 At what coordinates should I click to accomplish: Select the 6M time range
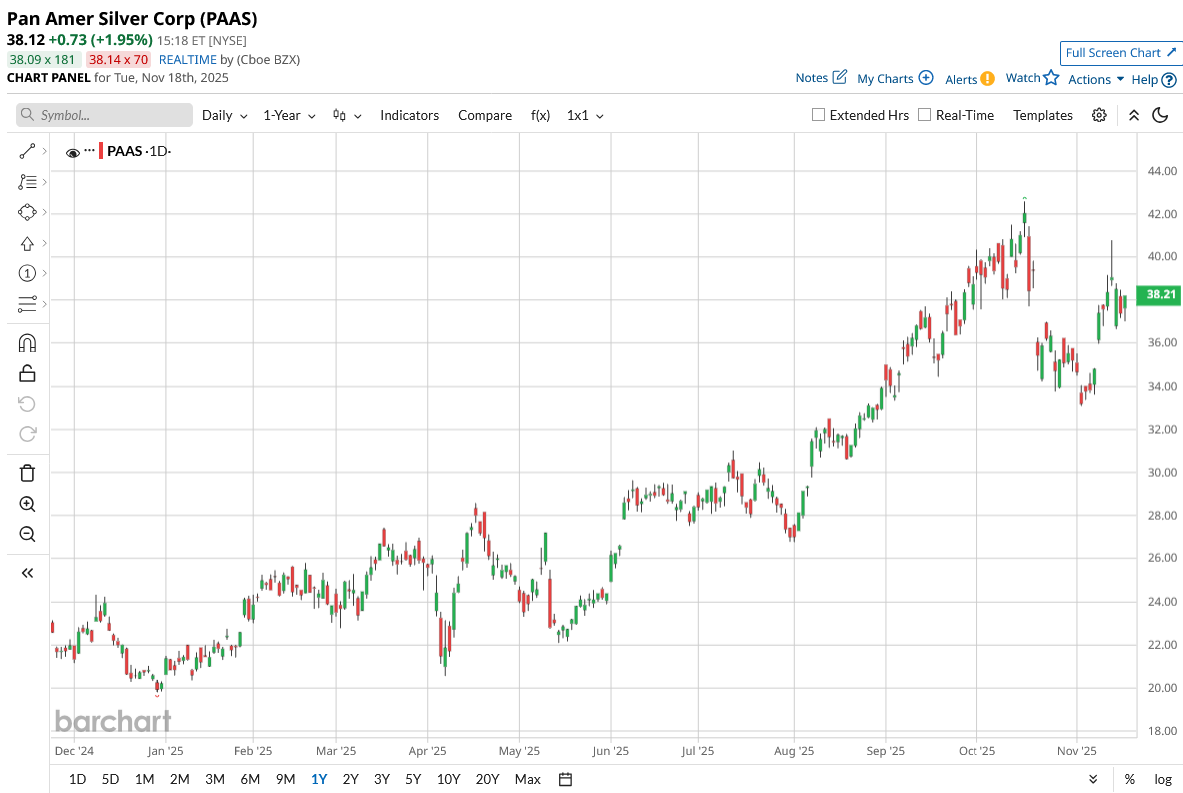click(250, 779)
